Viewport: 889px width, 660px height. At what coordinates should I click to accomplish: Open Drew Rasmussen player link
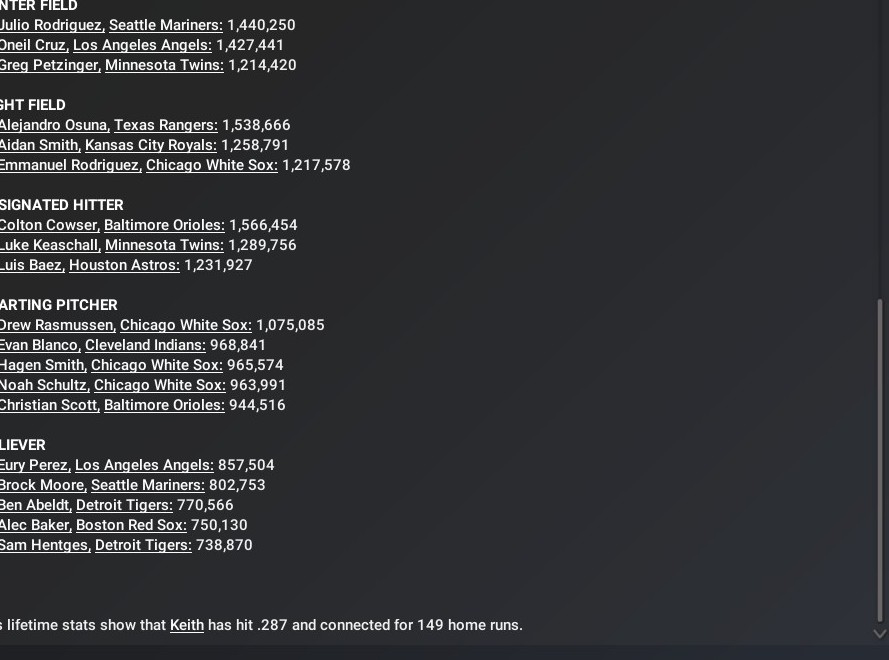point(57,325)
